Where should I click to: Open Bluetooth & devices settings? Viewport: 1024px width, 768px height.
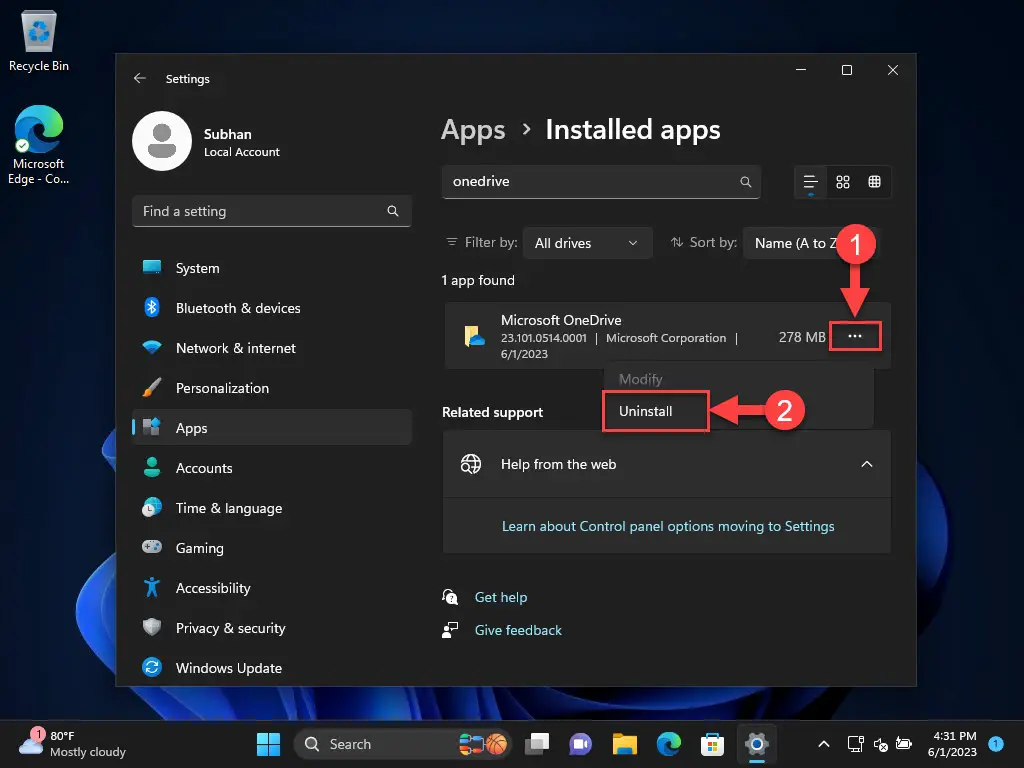pyautogui.click(x=272, y=308)
